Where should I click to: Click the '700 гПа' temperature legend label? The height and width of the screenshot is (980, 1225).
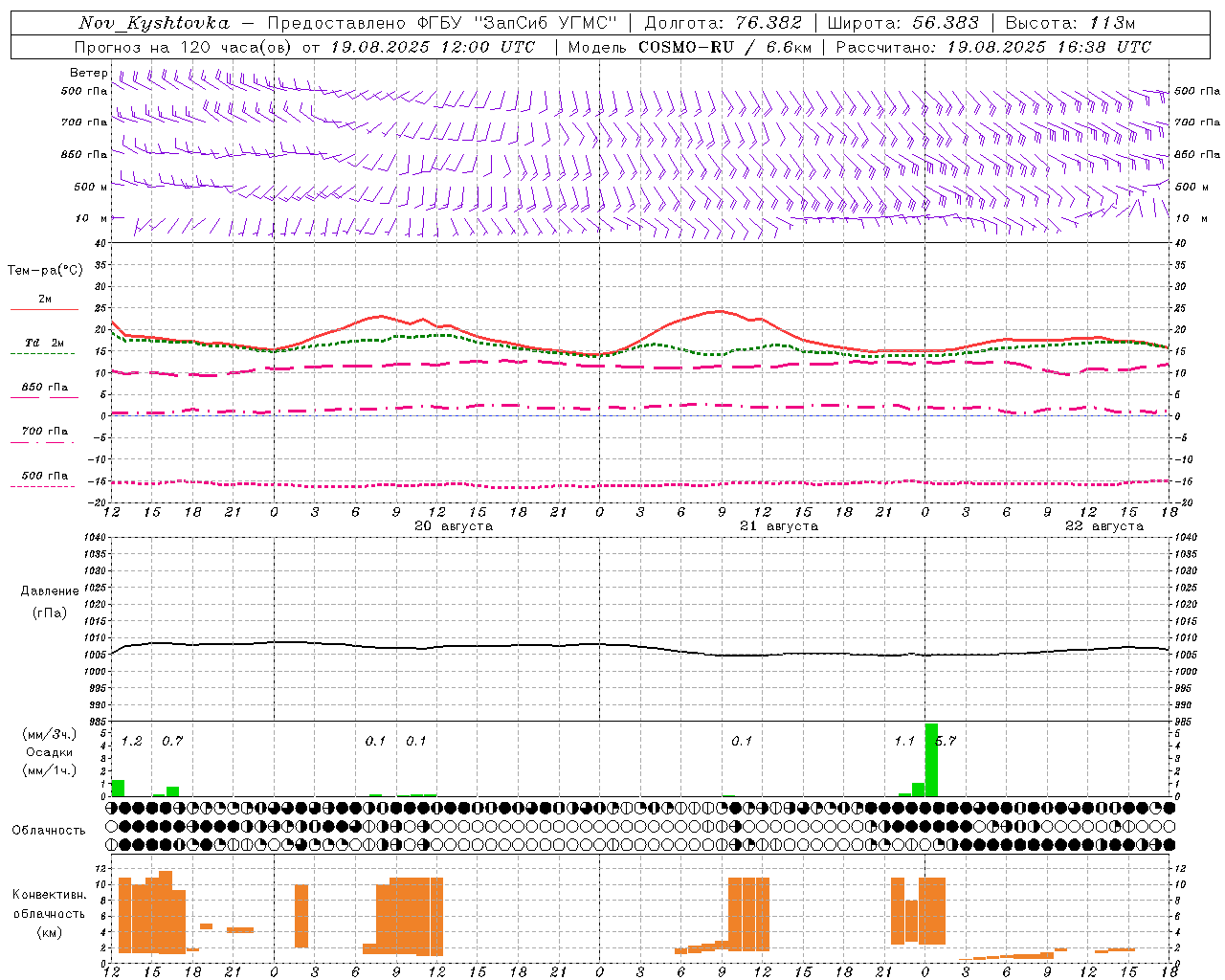pos(45,431)
